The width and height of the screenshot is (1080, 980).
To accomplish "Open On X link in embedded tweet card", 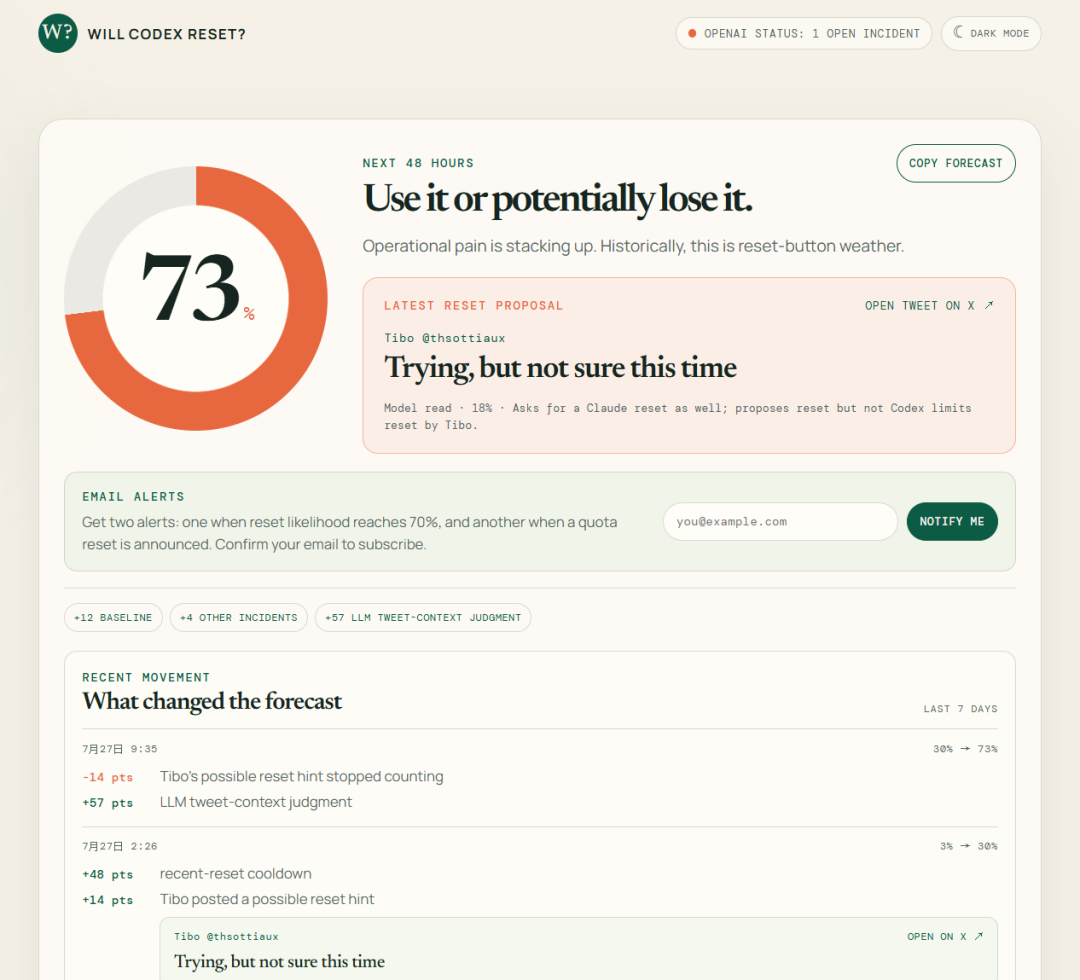I will (x=944, y=936).
